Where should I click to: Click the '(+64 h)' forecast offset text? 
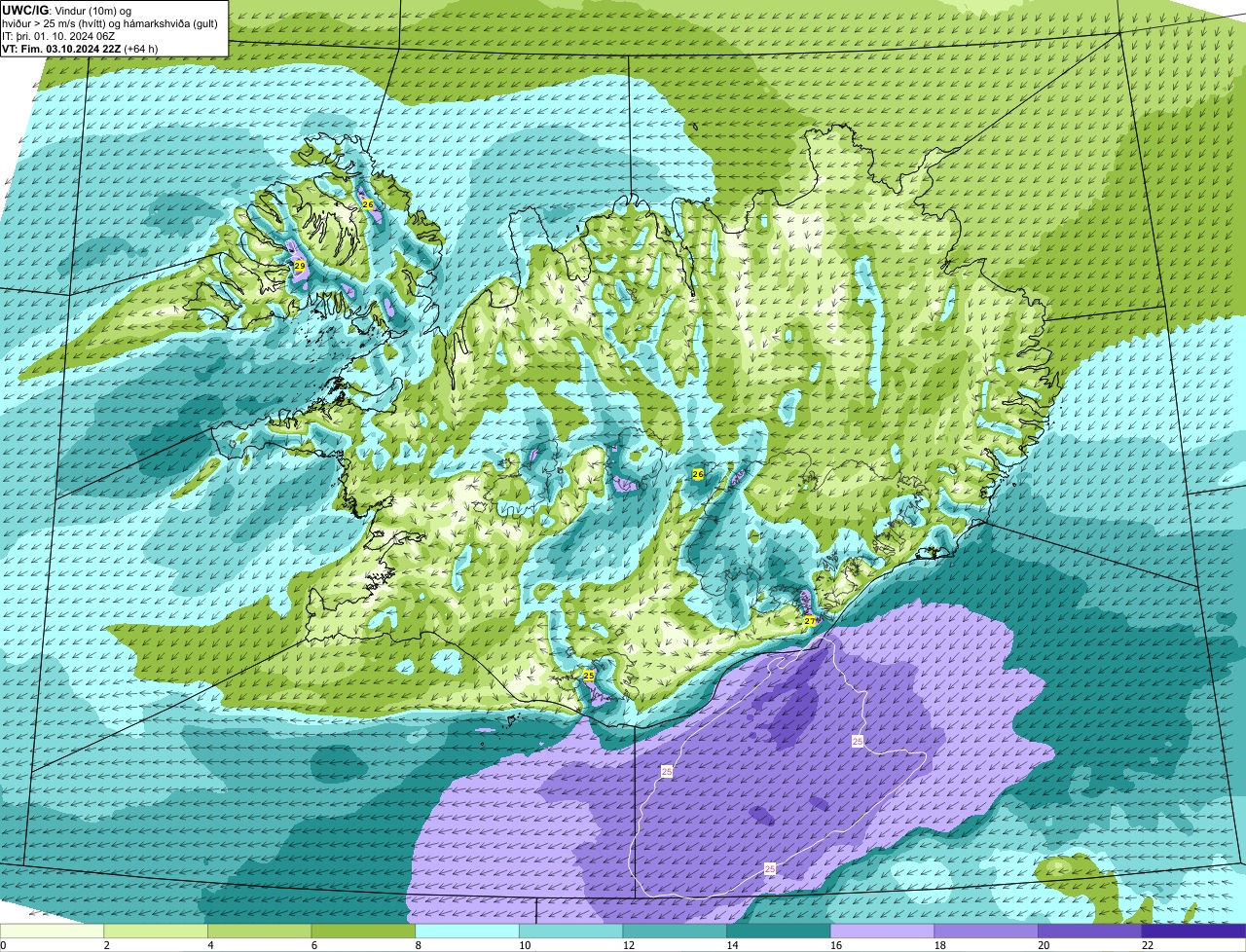tap(141, 49)
